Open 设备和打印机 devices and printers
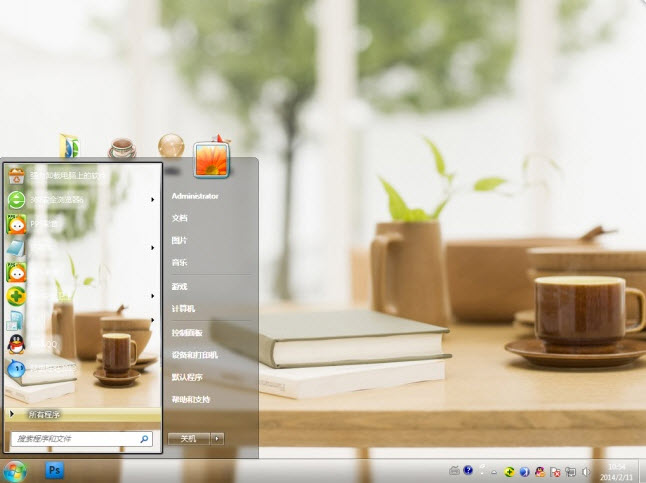Screen dimensions: 646x483 194,355
